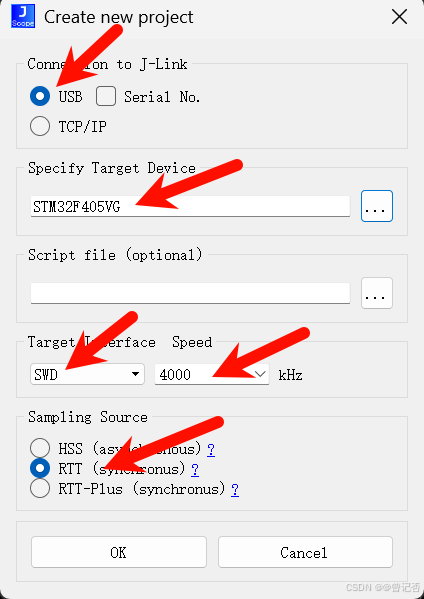Open the RTT-Plus help question mark link
Image resolution: width=424 pixels, height=599 pixels.
point(235,490)
